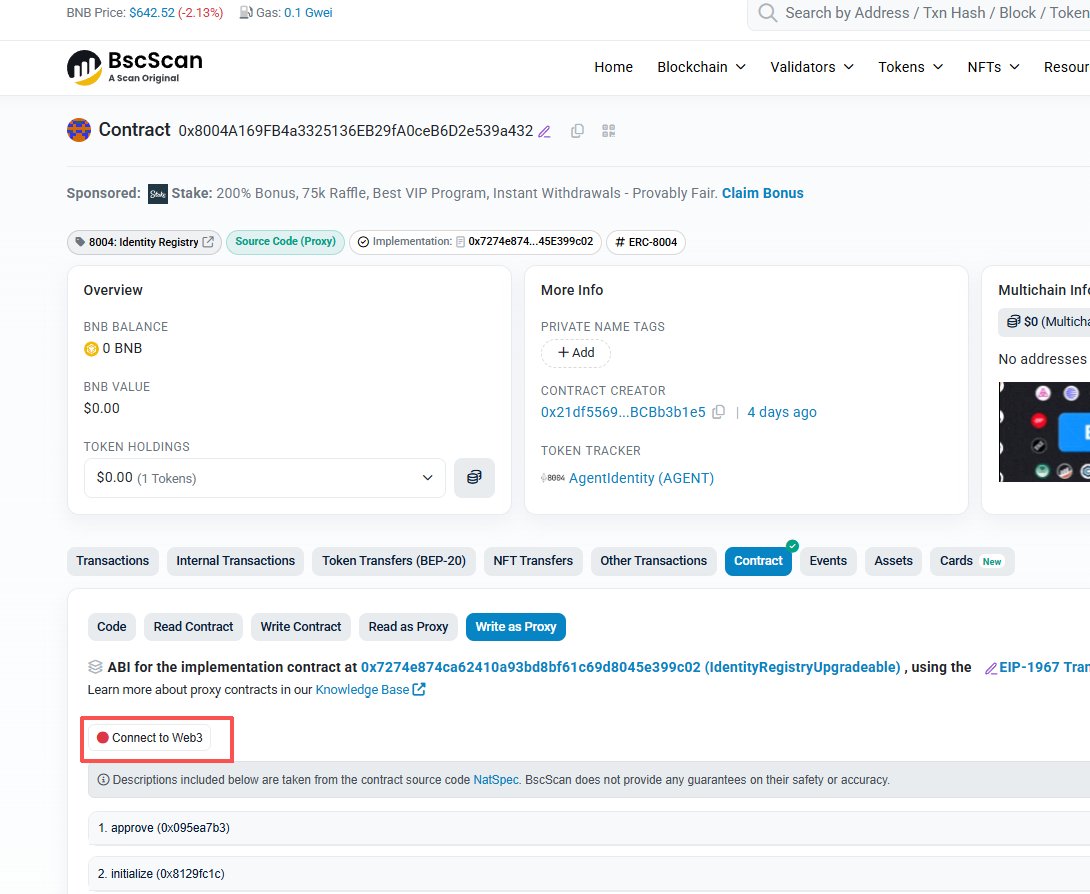Open the Cards tab
The width and height of the screenshot is (1090, 894).
pos(972,562)
